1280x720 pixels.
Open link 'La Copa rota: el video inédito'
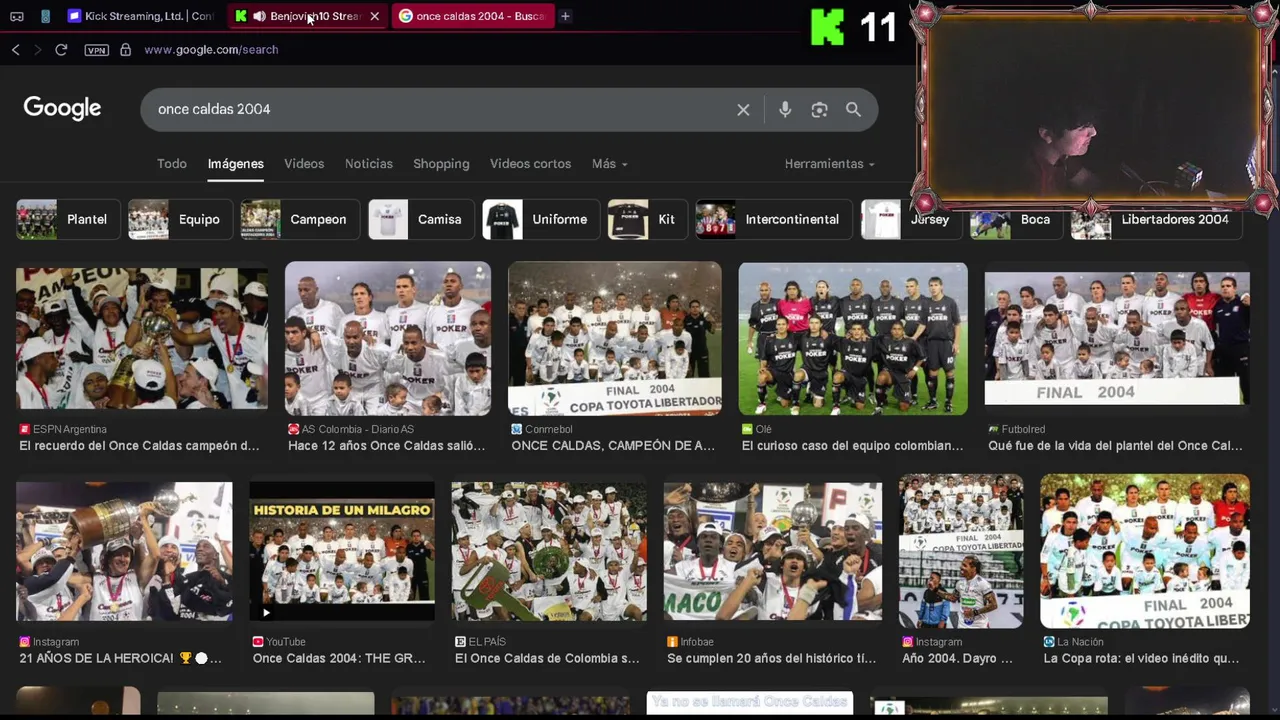pyautogui.click(x=1141, y=659)
